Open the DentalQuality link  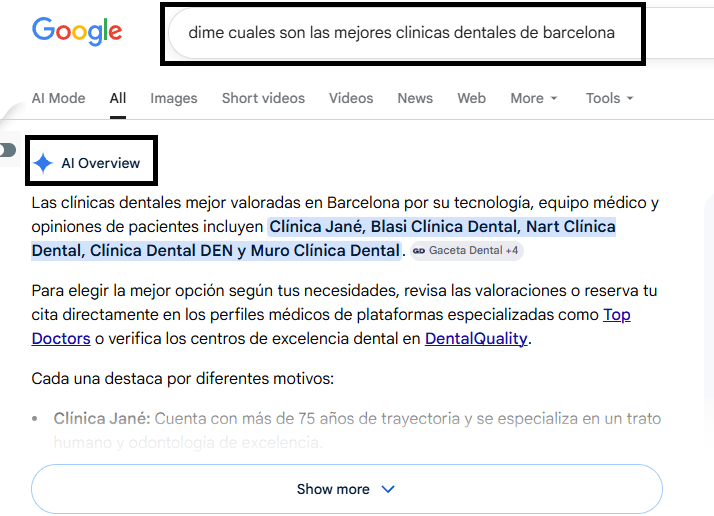click(x=476, y=338)
